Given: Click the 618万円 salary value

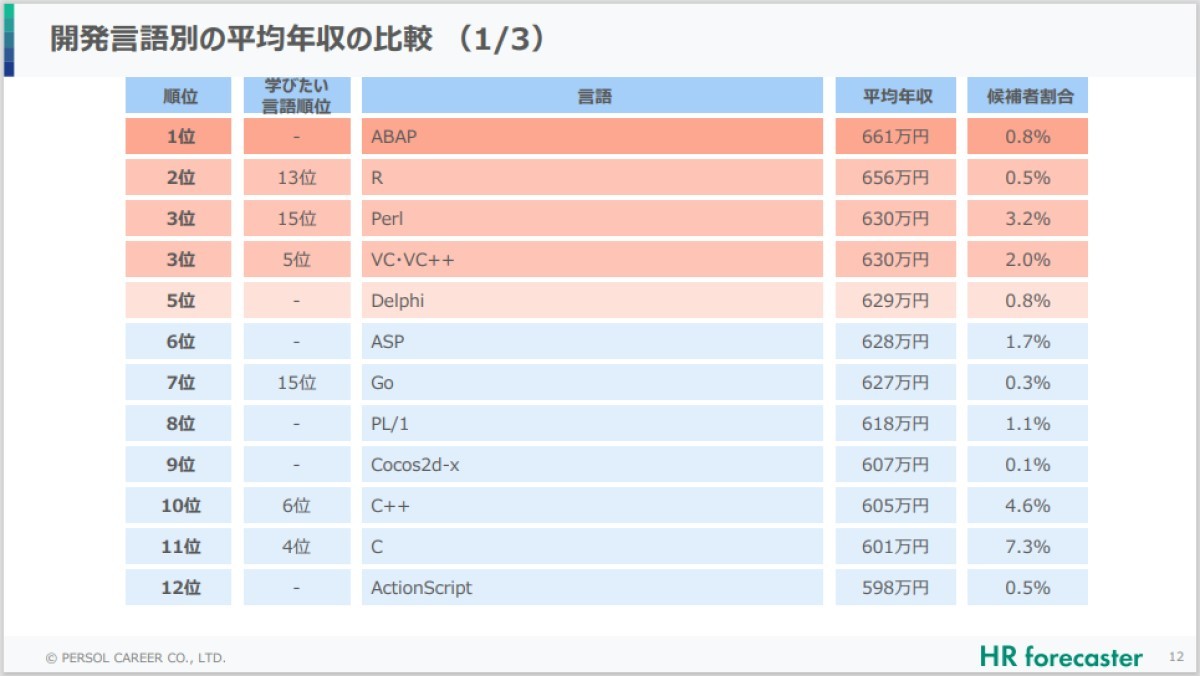Looking at the screenshot, I should pos(896,423).
